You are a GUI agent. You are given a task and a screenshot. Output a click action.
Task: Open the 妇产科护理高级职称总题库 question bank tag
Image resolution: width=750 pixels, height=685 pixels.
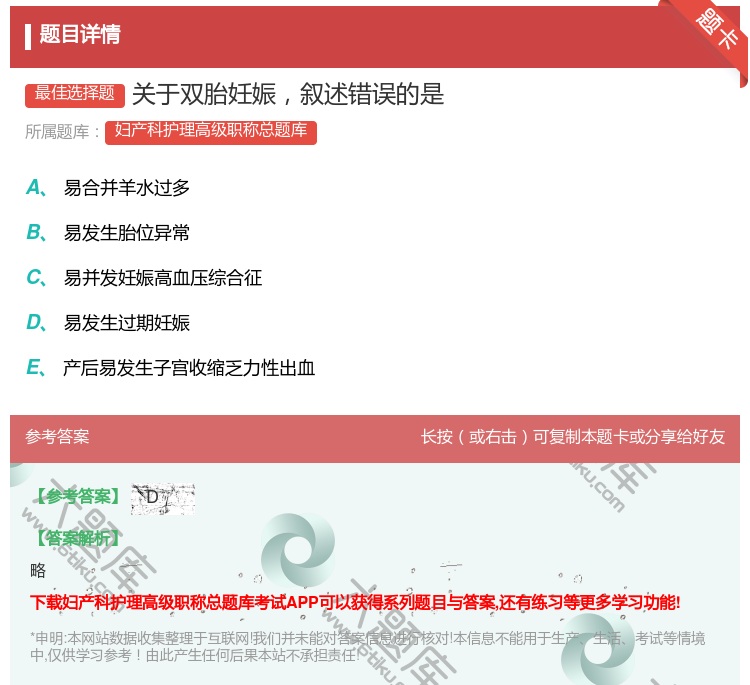[211, 132]
